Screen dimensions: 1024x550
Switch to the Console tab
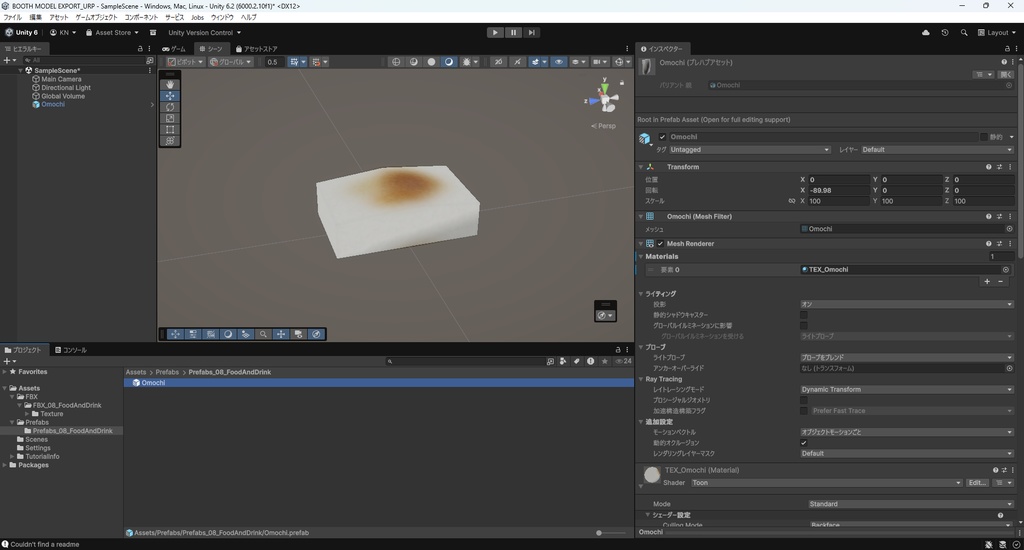tap(70, 350)
